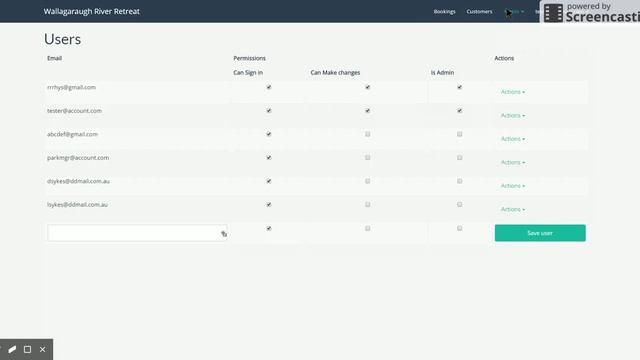
Task: Enable Can Make changes for the new user row
Action: pyautogui.click(x=367, y=228)
